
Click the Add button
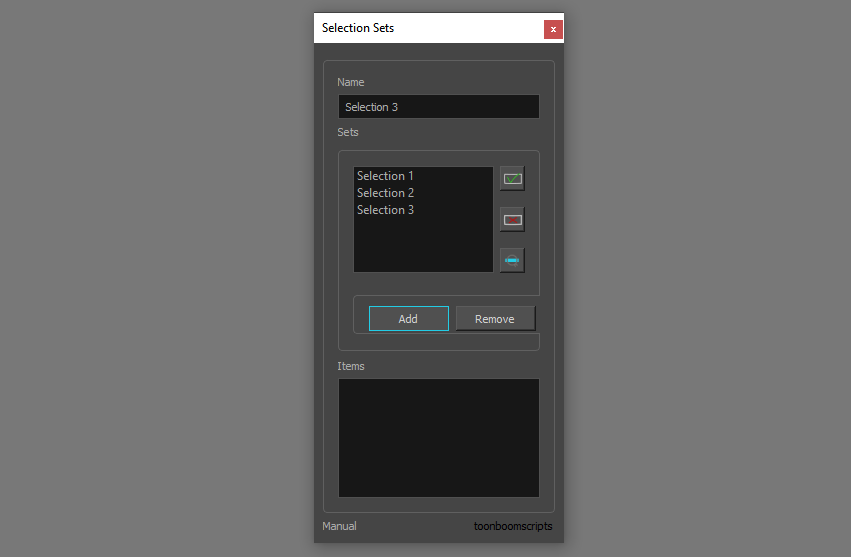pos(409,319)
